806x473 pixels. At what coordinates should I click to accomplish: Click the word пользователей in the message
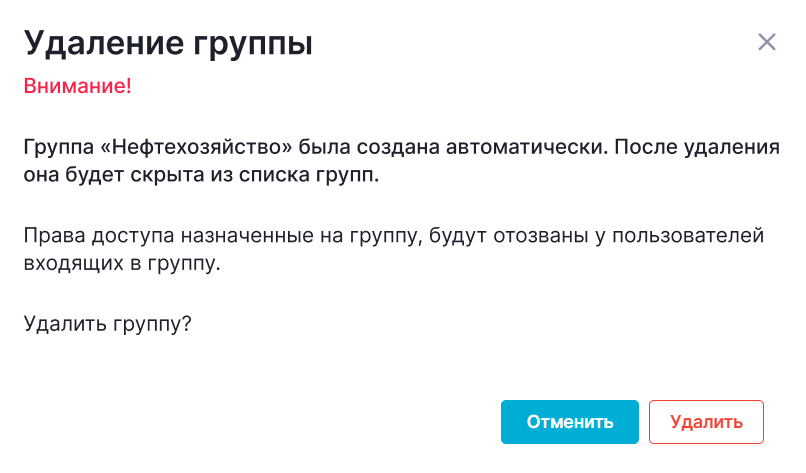pos(693,236)
